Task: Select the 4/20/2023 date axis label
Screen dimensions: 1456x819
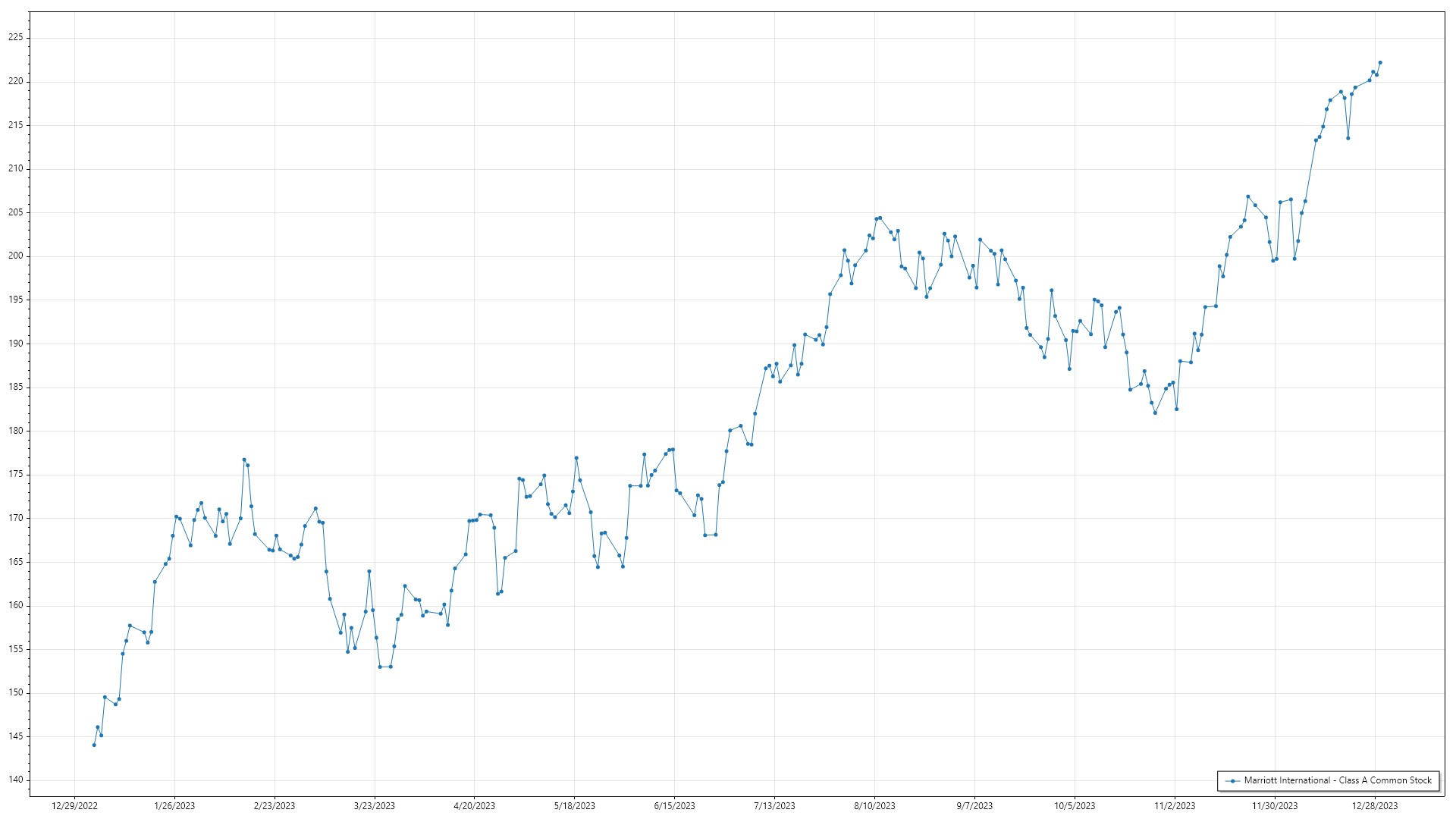Action: tap(474, 806)
